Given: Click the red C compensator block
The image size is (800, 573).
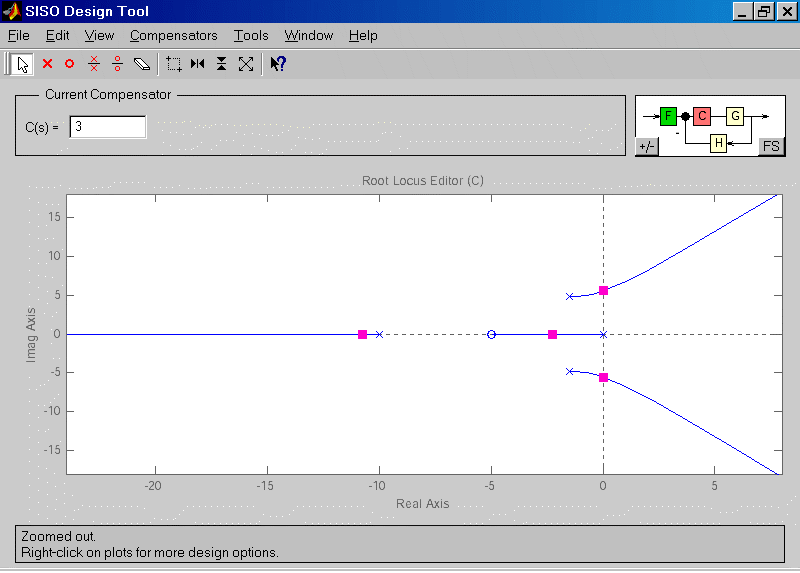Looking at the screenshot, I should click(702, 116).
